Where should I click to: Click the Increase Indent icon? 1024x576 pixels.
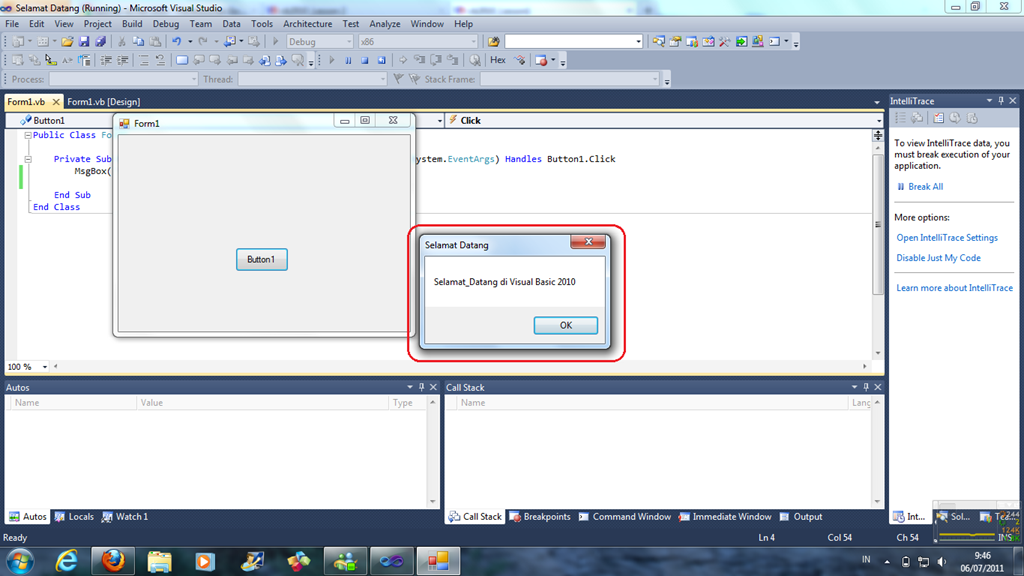[x=123, y=61]
